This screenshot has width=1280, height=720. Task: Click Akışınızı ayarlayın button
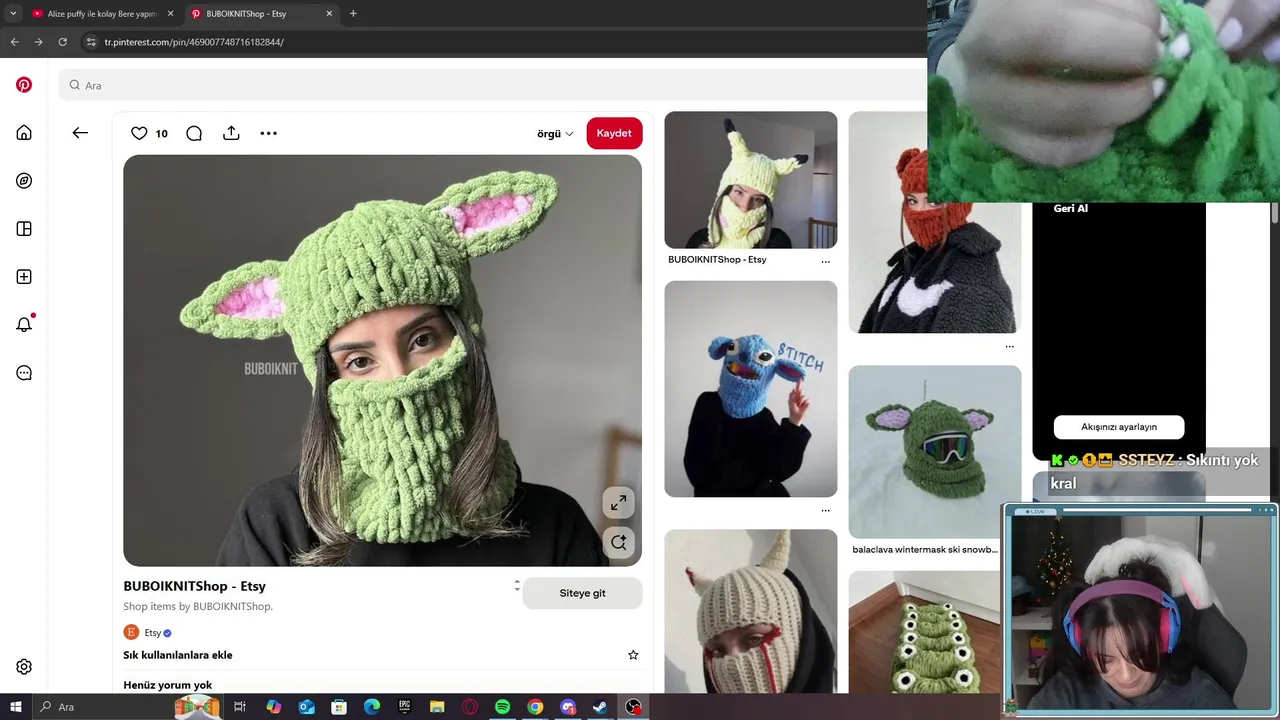click(x=1119, y=427)
